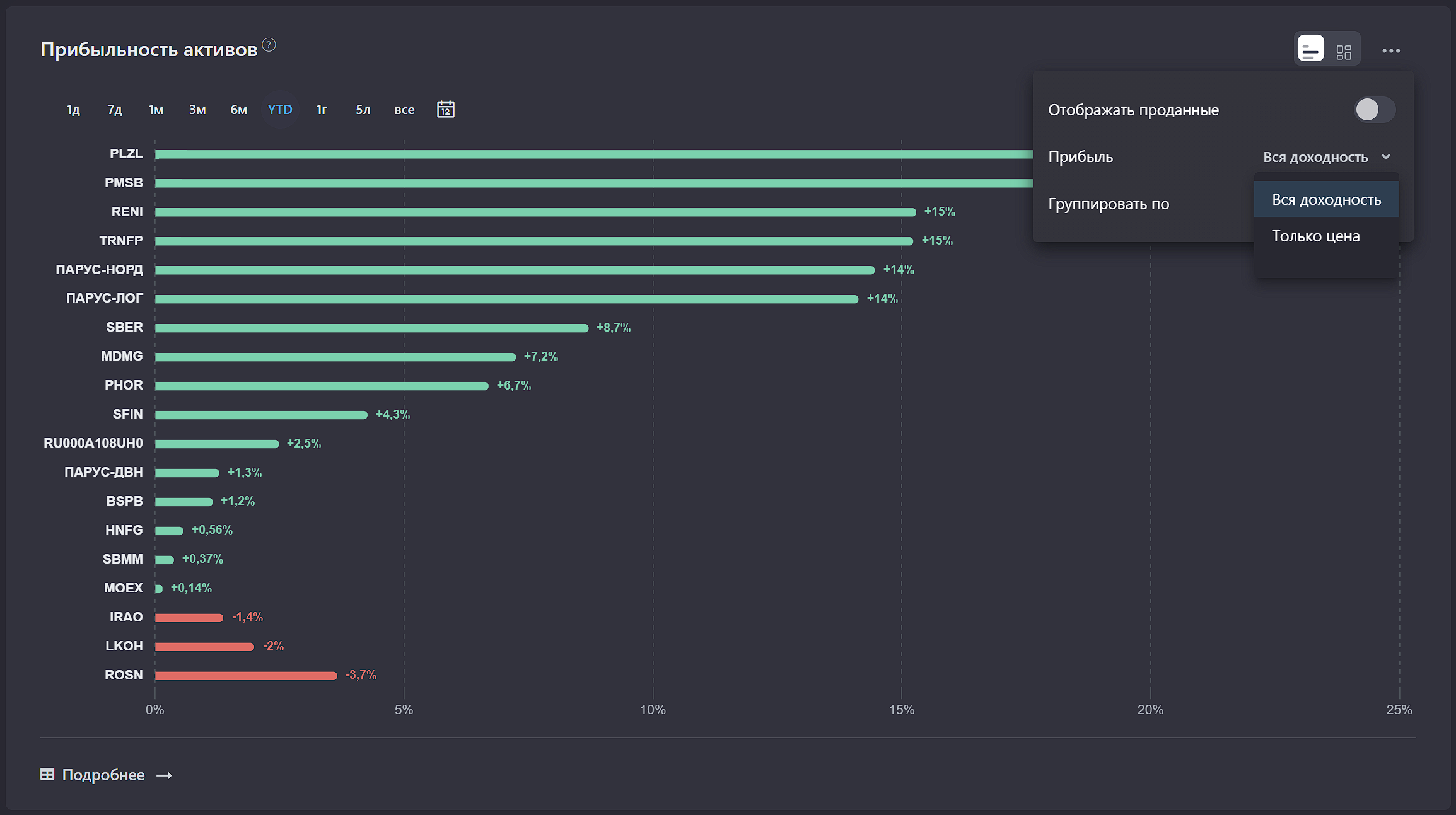Select the YTD time period
1456x815 pixels.
[280, 110]
